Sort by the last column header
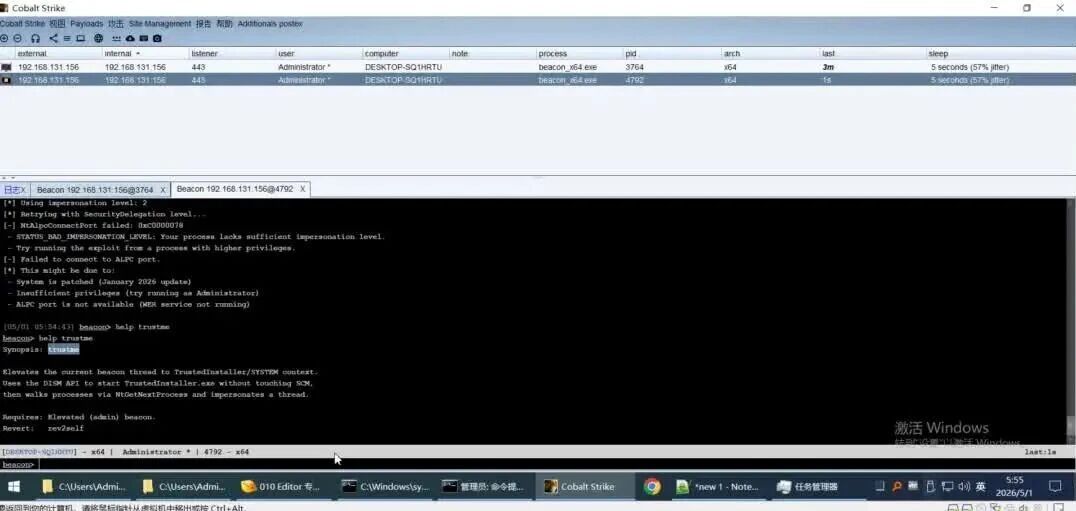Image resolution: width=1076 pixels, height=511 pixels. tap(872, 54)
